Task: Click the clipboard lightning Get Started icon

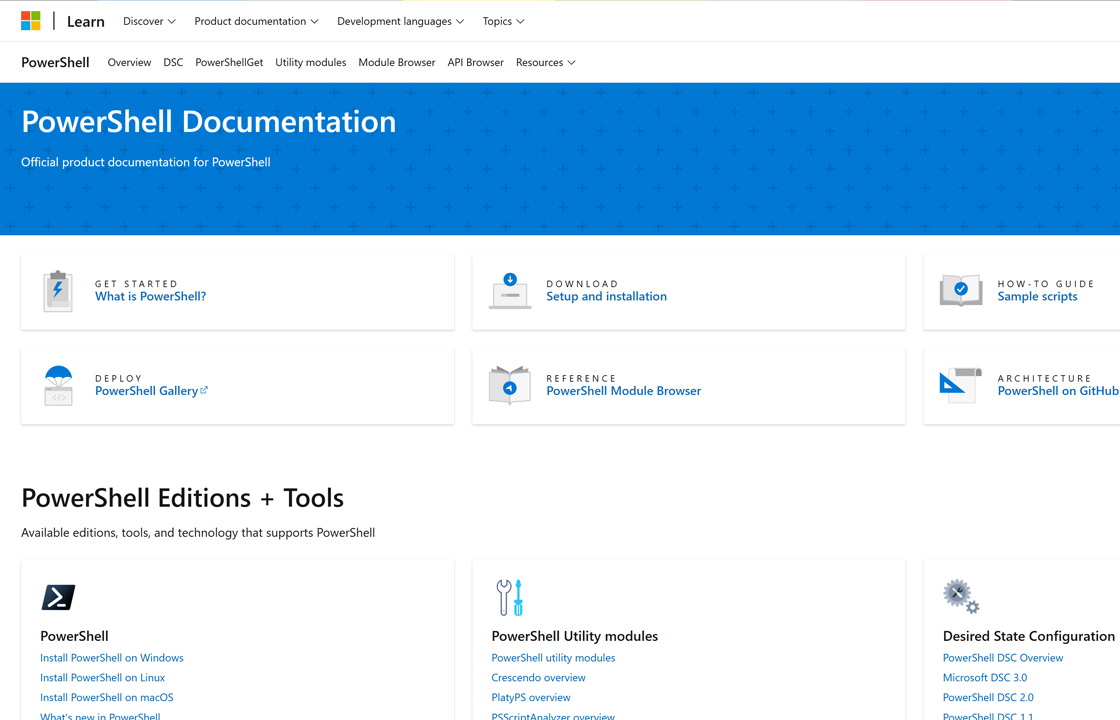Action: pos(58,291)
